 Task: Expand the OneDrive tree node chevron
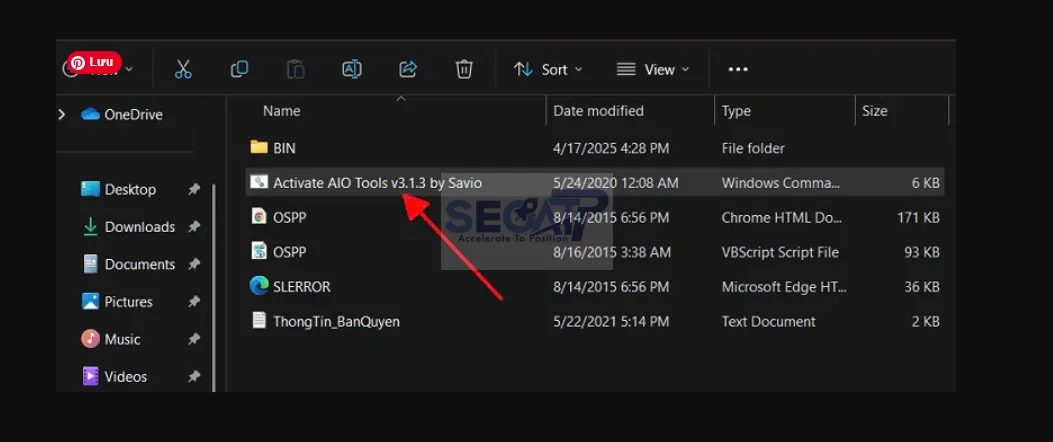tap(62, 114)
